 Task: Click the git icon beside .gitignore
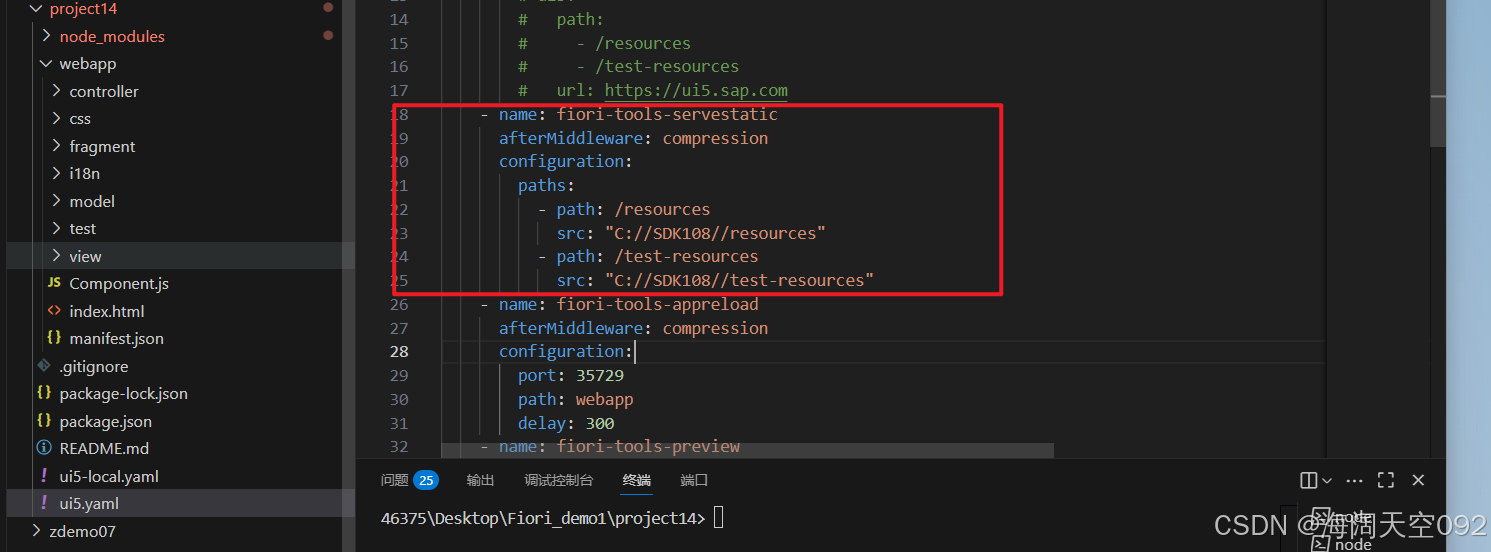tap(44, 366)
